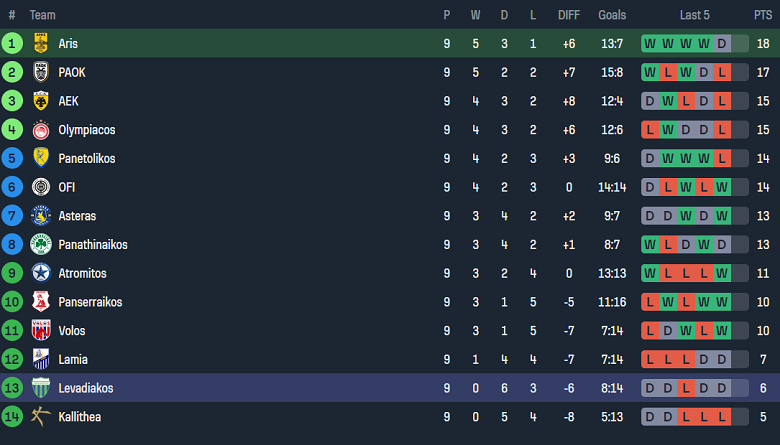The height and width of the screenshot is (445, 780).
Task: Click Lamia's first loss form box
Action: [650, 359]
